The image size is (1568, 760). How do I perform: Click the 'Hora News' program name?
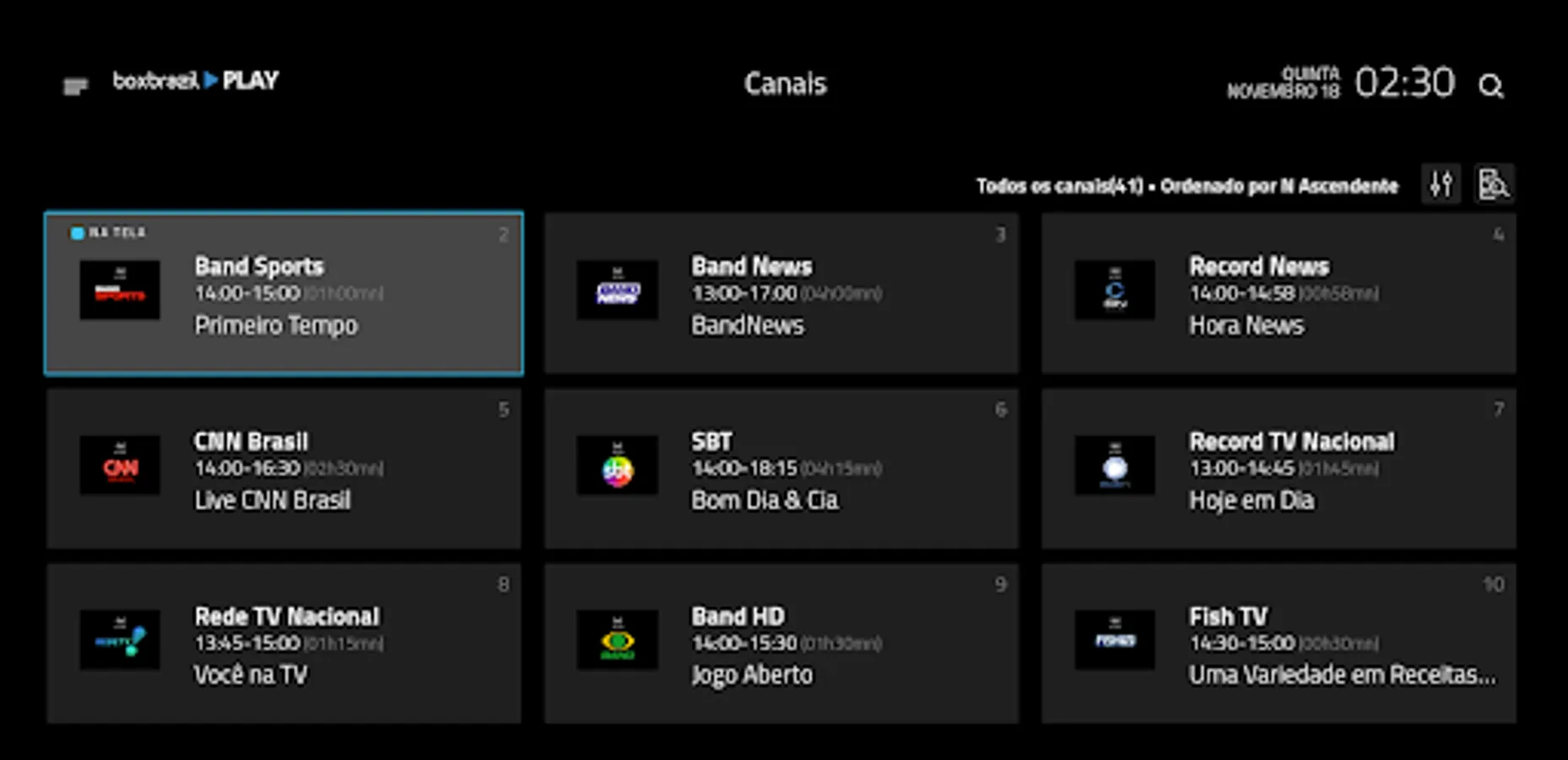pos(1246,325)
